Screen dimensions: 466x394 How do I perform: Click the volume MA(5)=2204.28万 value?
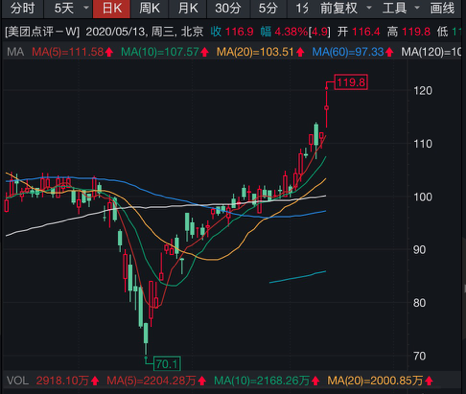click(151, 381)
